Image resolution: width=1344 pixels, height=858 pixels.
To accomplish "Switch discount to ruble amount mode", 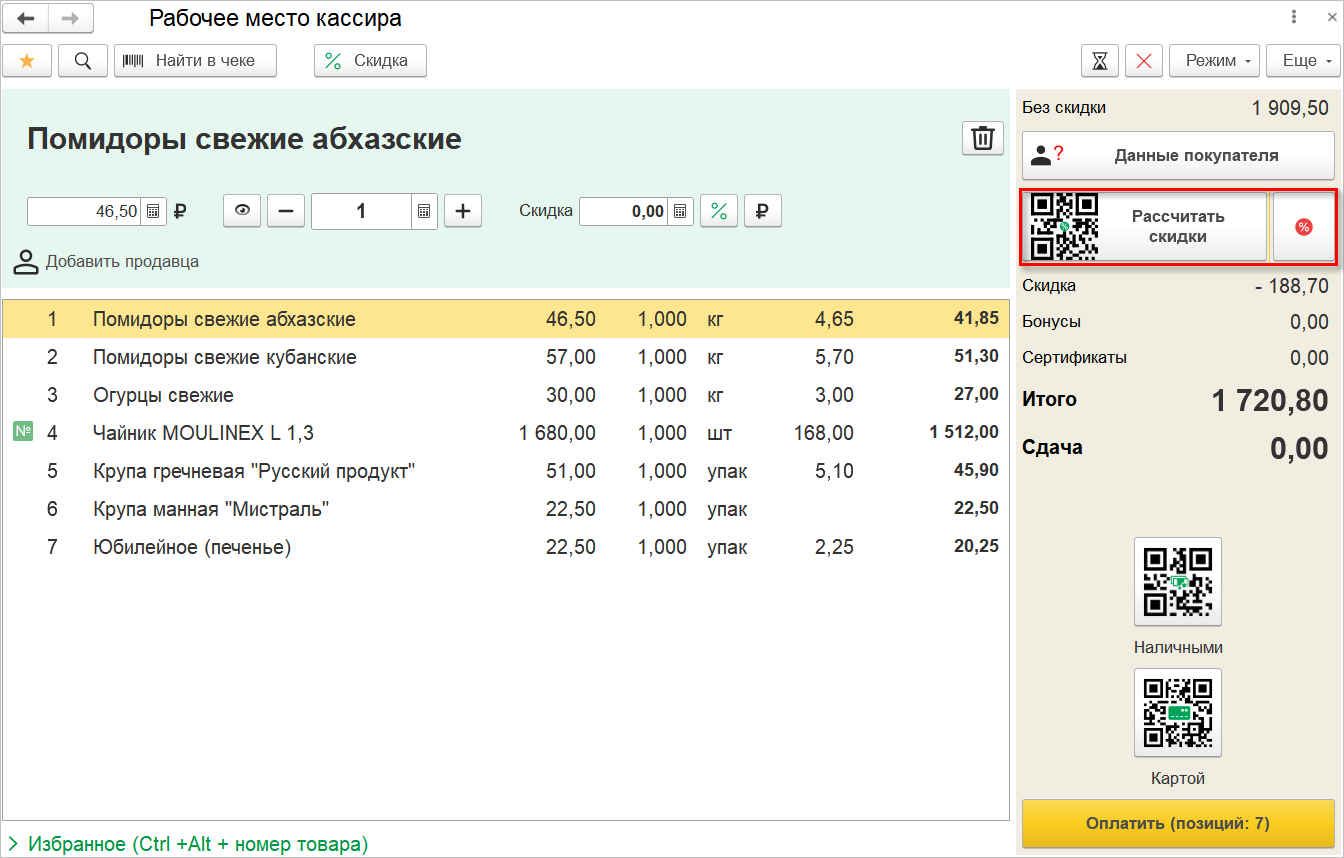I will click(x=762, y=212).
